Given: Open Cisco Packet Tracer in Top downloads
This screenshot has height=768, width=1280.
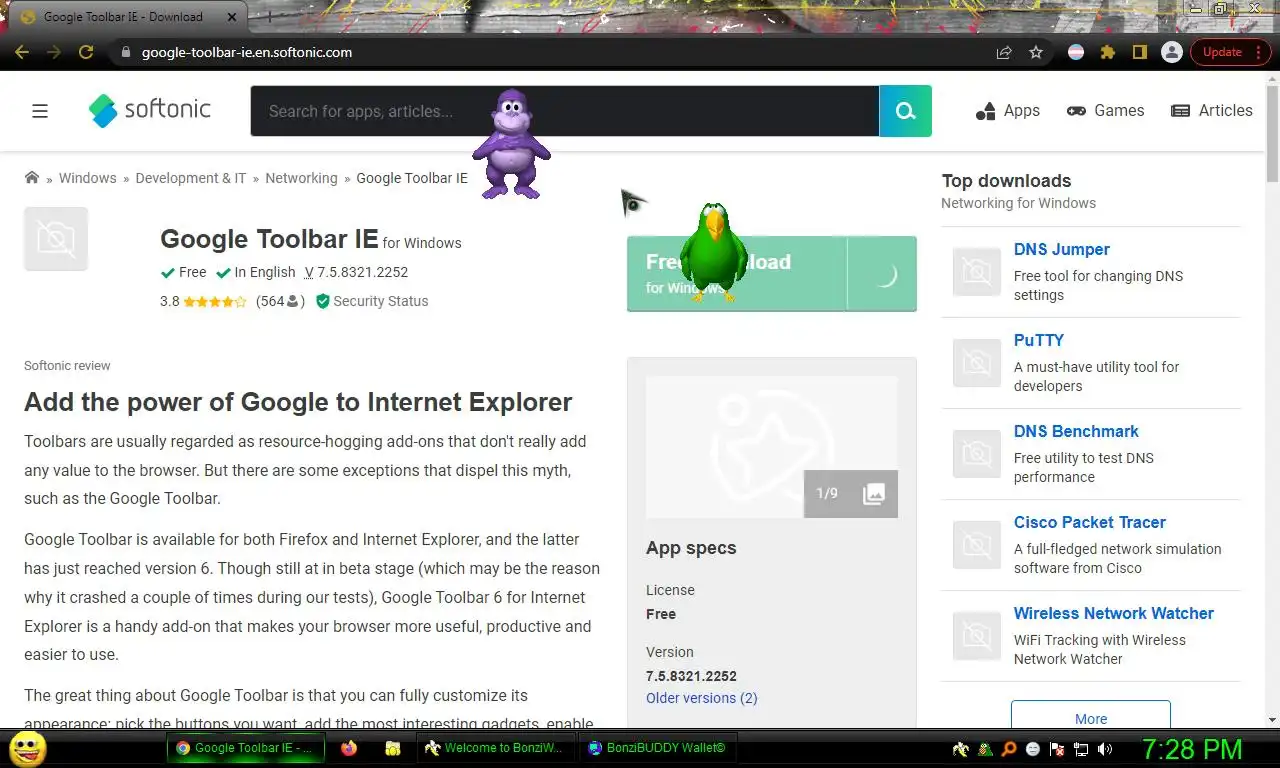Looking at the screenshot, I should click(x=1089, y=522).
